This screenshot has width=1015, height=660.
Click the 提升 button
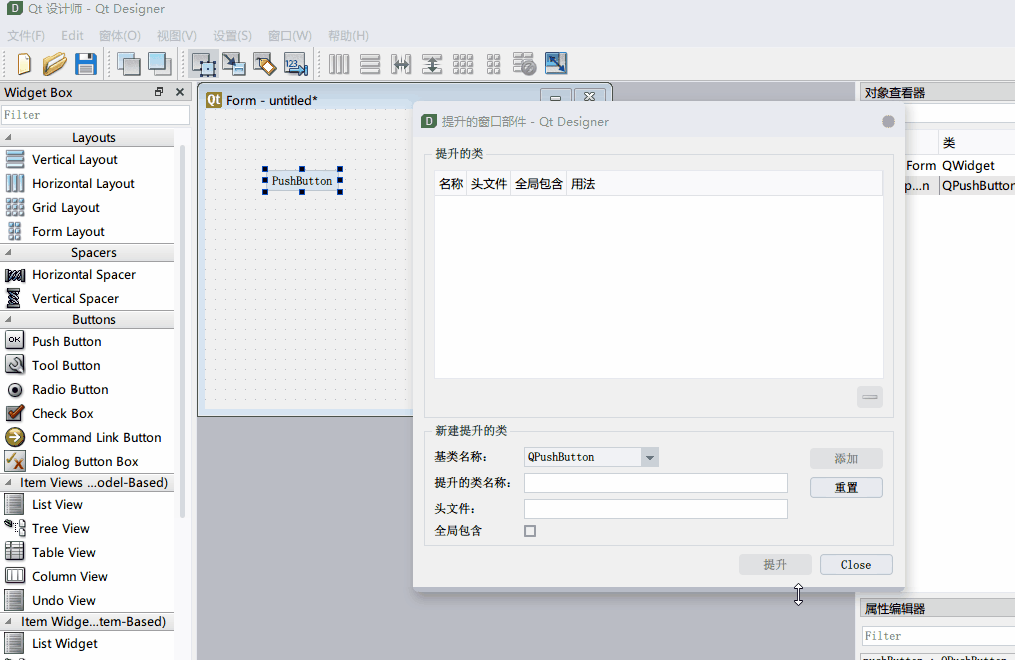point(775,565)
